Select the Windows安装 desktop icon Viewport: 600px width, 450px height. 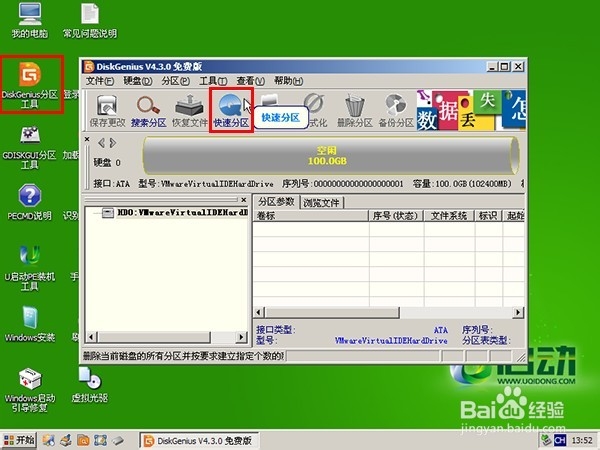[x=30, y=324]
